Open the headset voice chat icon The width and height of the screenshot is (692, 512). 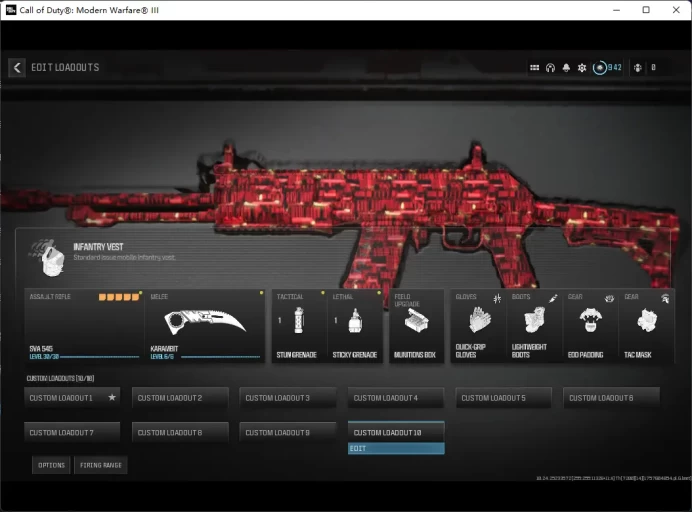coord(550,68)
